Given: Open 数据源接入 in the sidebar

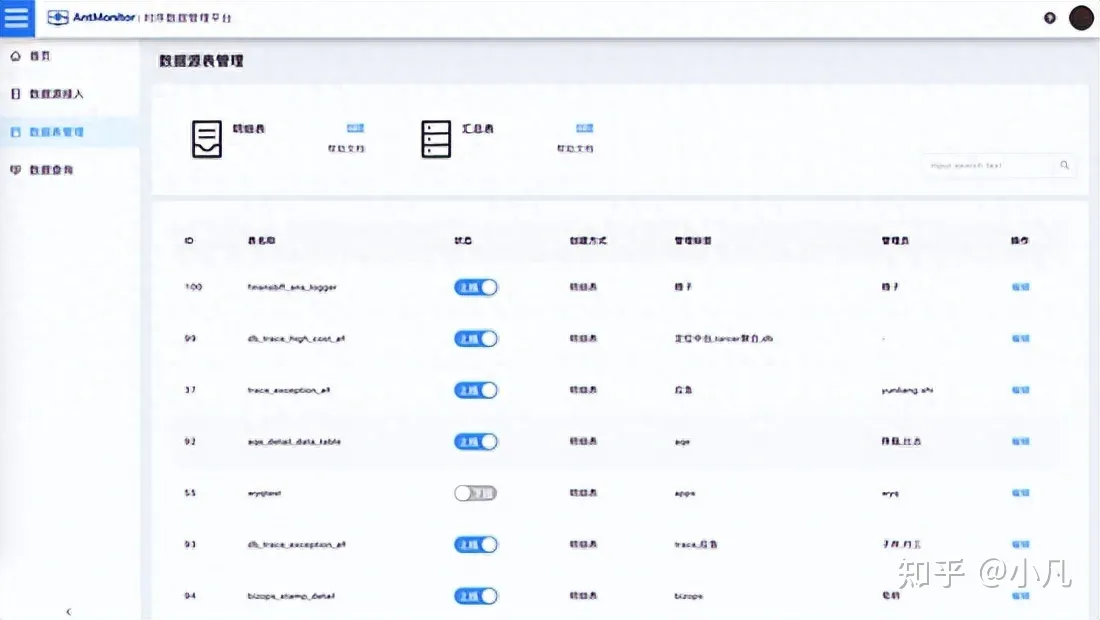Looking at the screenshot, I should click(56, 94).
